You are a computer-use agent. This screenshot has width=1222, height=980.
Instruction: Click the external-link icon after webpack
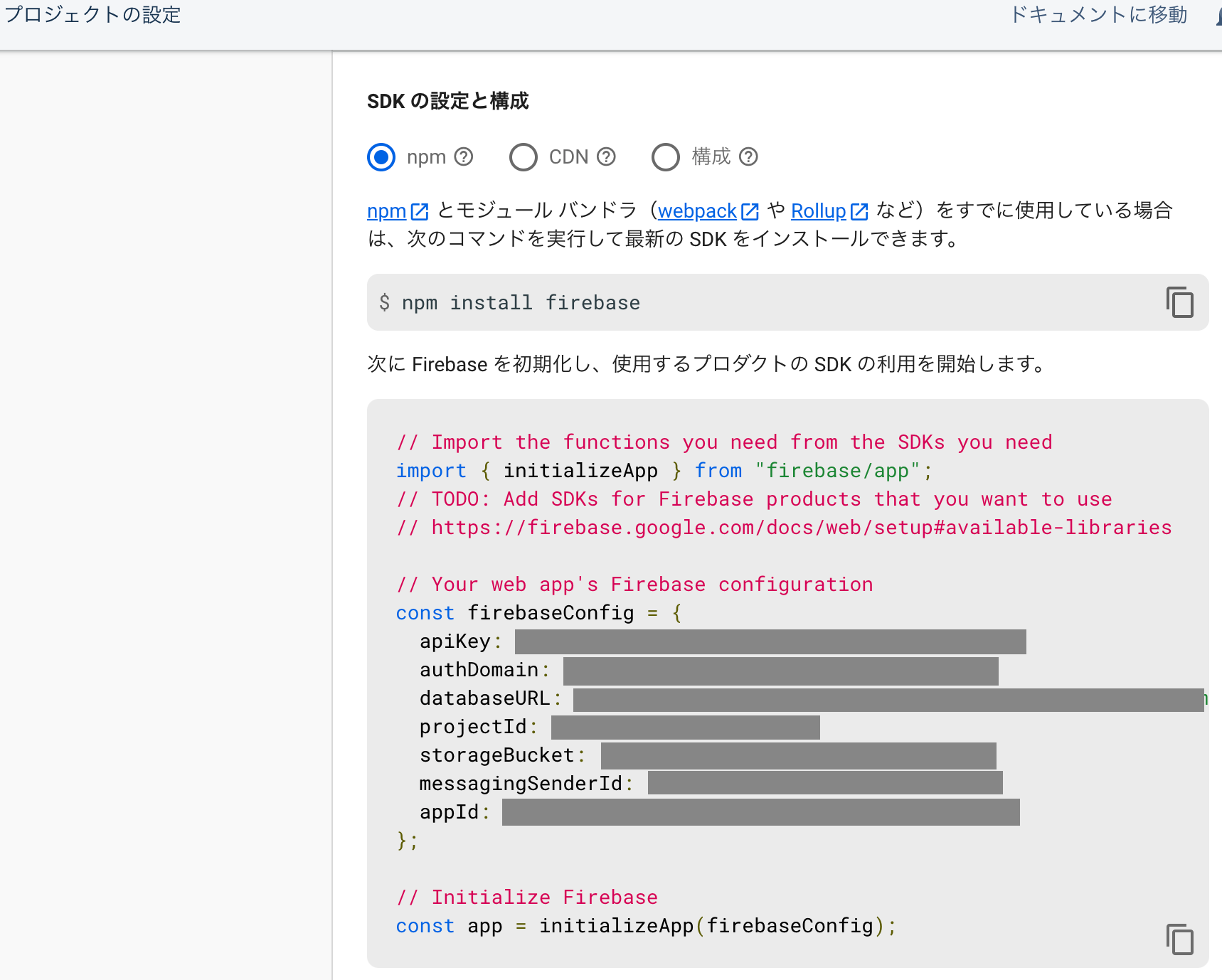[750, 211]
